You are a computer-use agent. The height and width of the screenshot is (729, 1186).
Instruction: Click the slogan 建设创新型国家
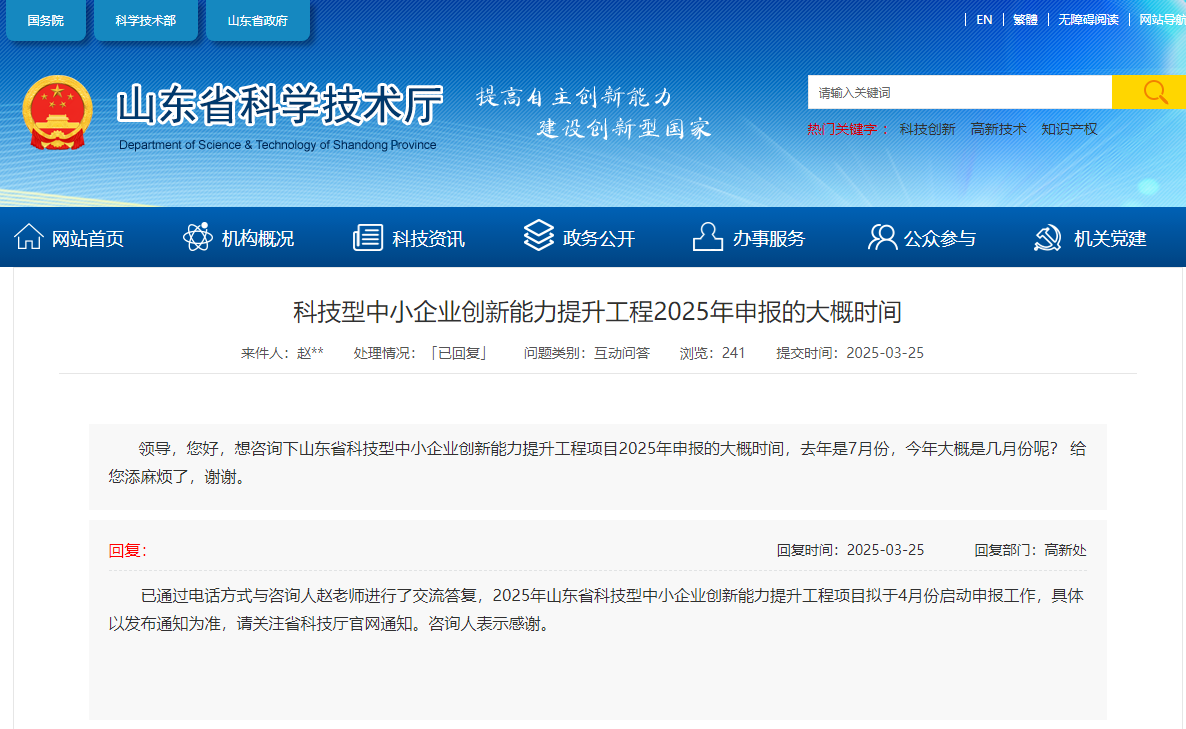point(624,128)
